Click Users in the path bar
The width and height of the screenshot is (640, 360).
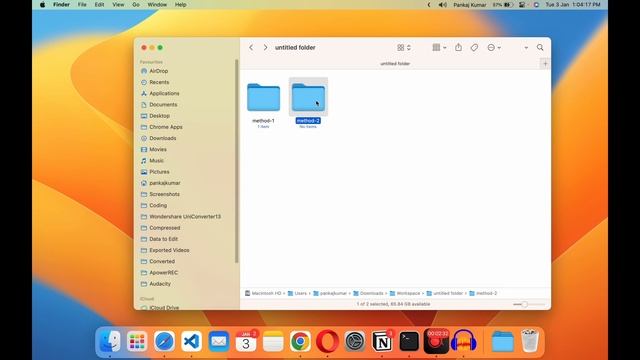tap(297, 293)
